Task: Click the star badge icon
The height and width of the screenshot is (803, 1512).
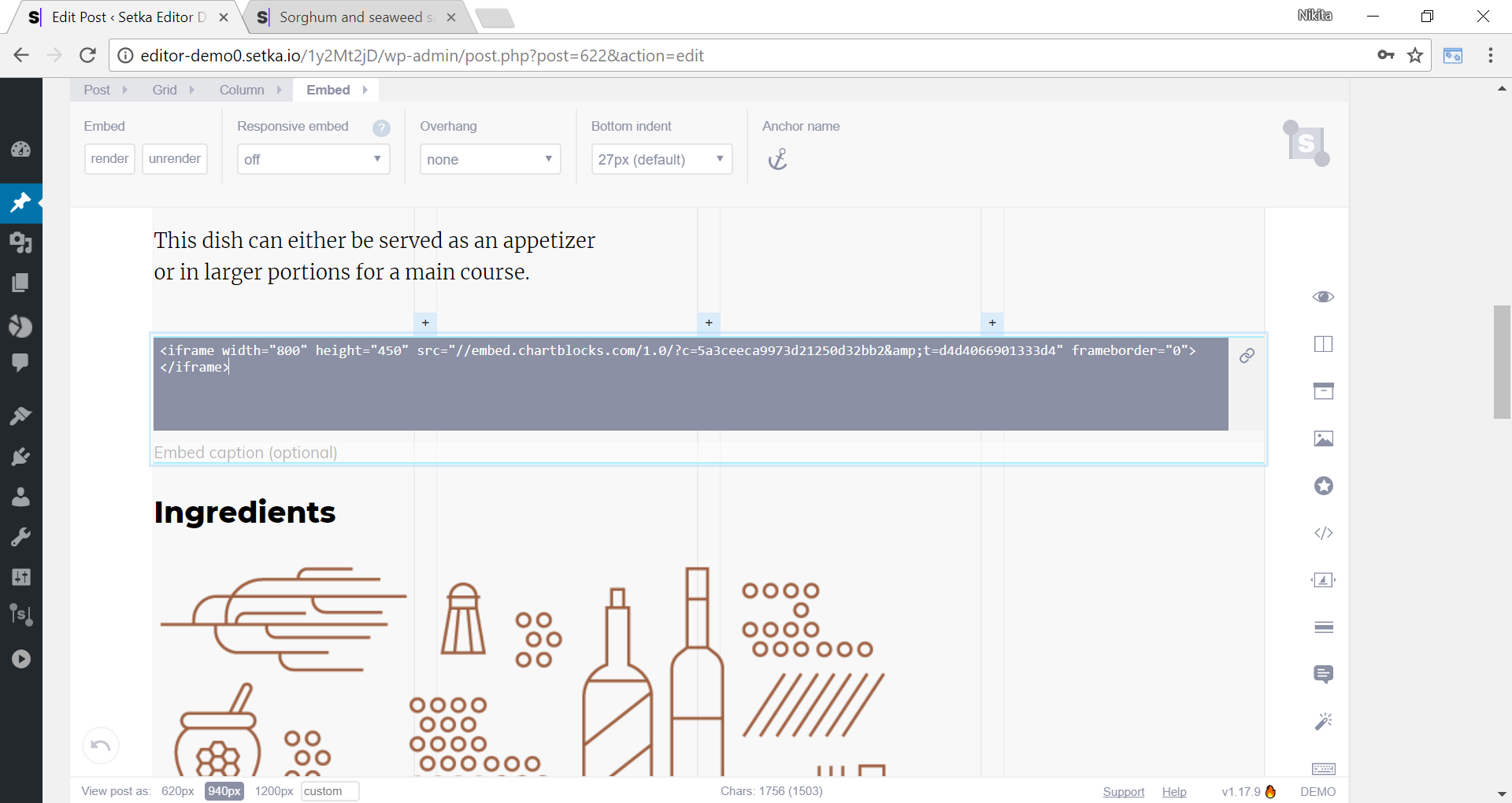Action: (x=1323, y=486)
